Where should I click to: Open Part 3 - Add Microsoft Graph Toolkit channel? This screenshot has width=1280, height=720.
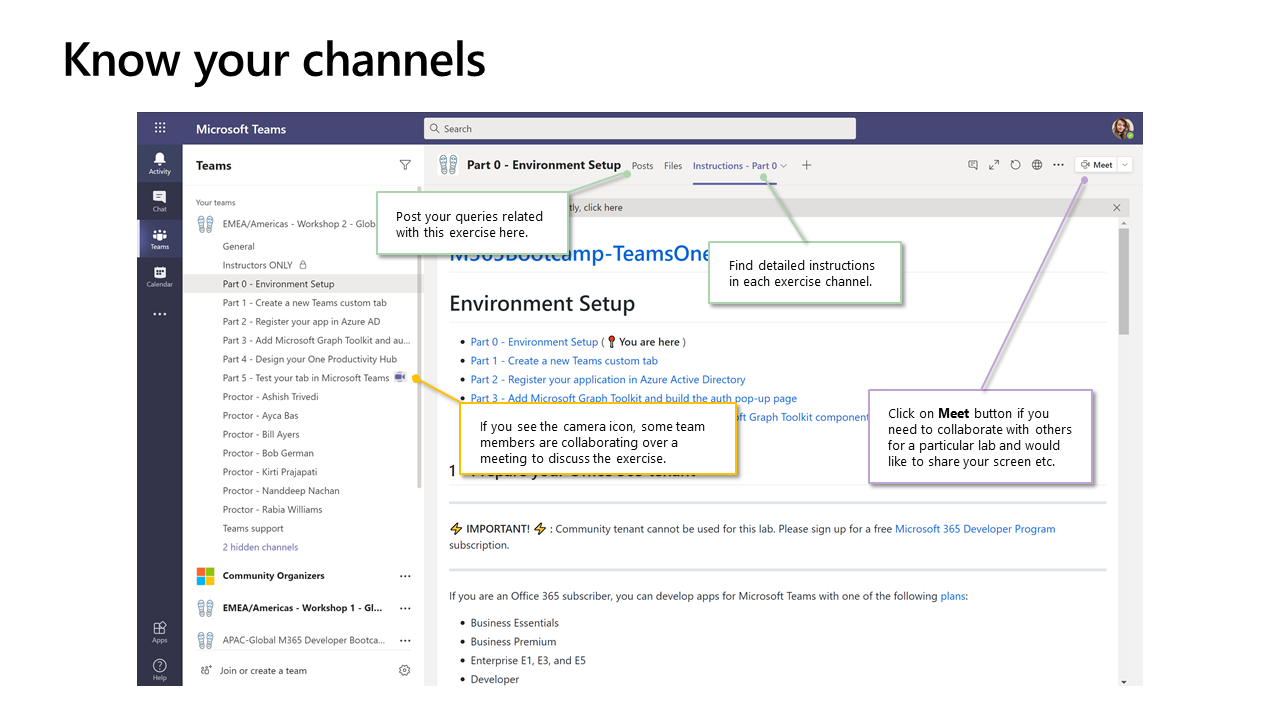(x=316, y=340)
